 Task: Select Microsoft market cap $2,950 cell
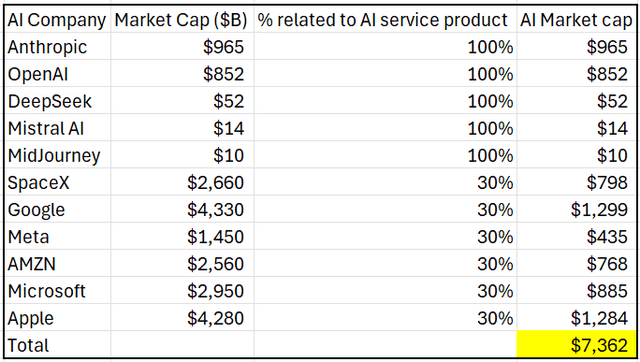click(182, 291)
